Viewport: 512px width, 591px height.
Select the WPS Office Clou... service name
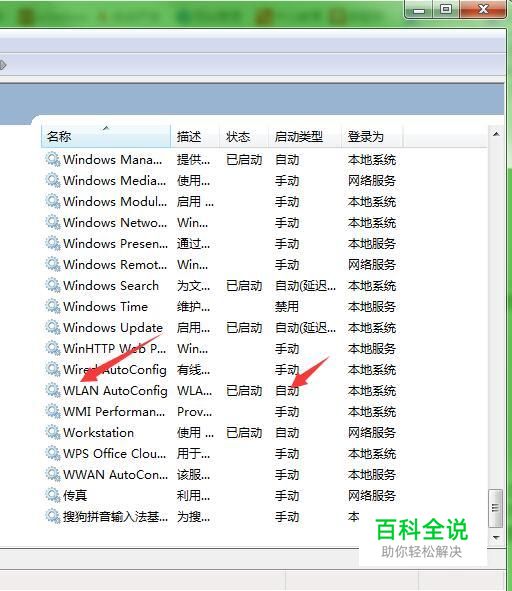tap(115, 454)
